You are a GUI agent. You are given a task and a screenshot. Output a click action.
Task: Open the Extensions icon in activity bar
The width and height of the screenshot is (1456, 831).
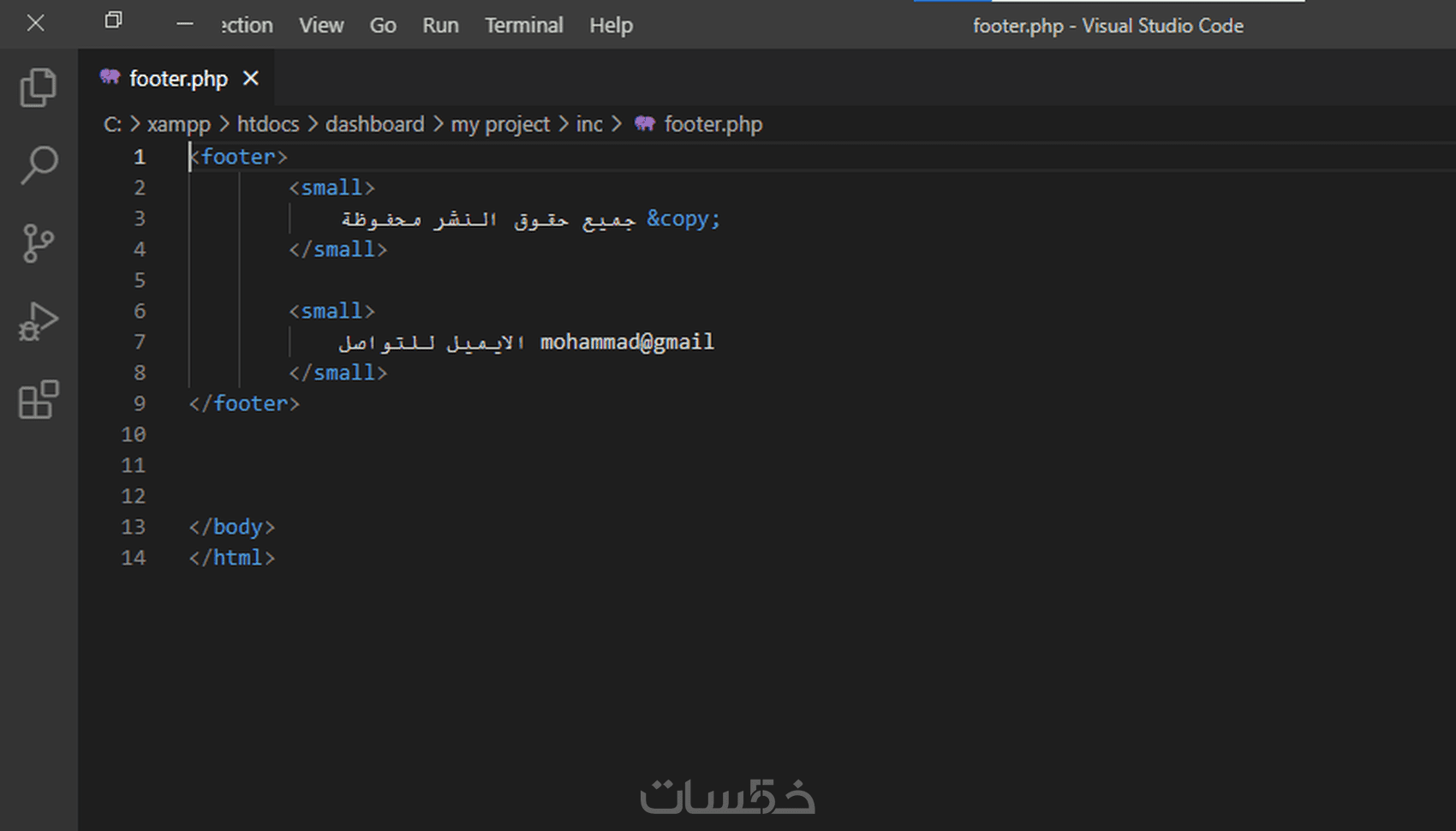[x=38, y=399]
